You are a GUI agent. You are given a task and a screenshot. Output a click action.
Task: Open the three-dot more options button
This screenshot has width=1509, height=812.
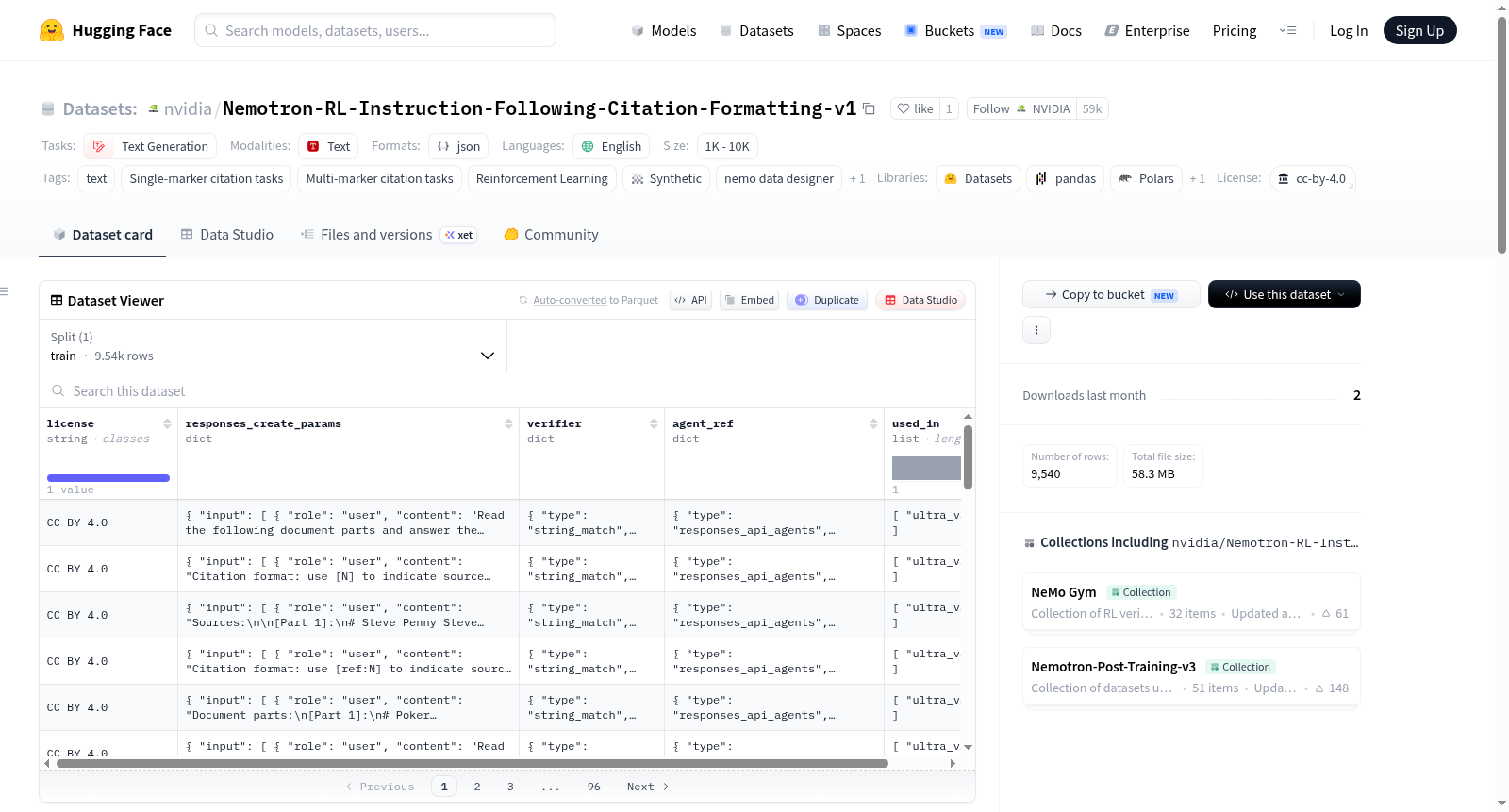1036,330
